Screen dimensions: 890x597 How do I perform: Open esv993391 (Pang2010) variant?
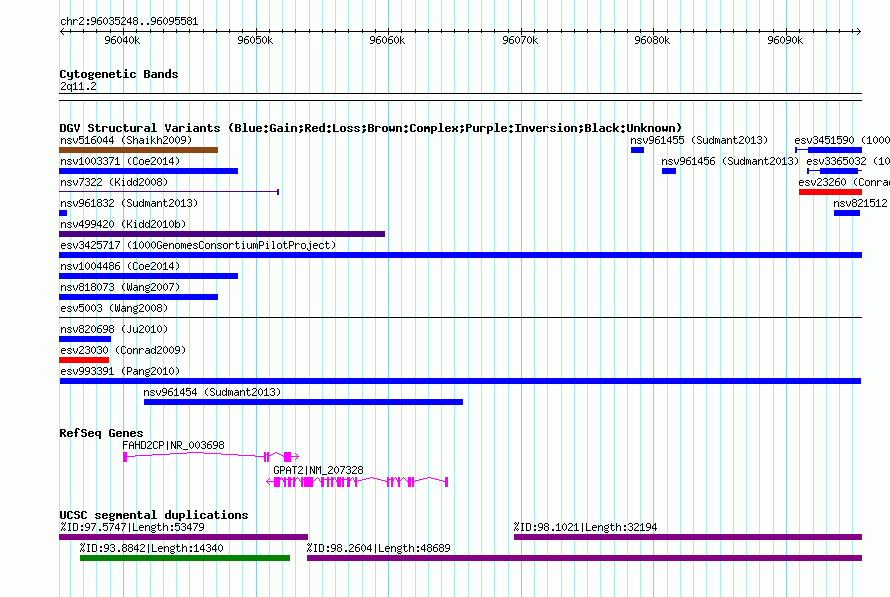coord(120,371)
